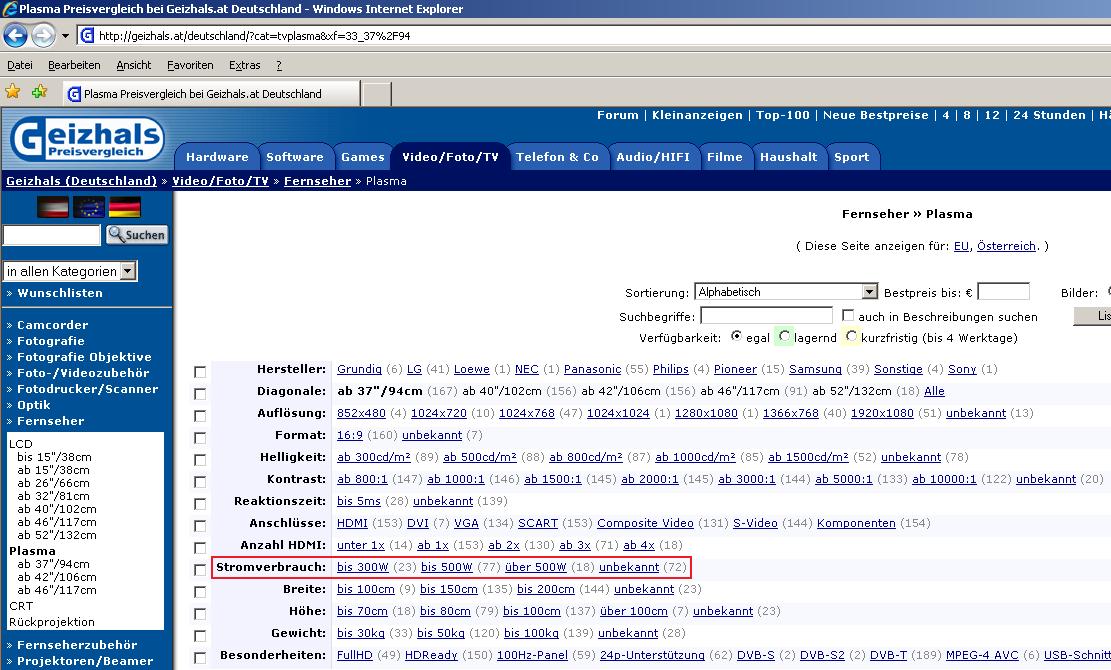Filter by HDMI Anschlüsse link
Screen dimensions: 1111x670
pyautogui.click(x=352, y=523)
